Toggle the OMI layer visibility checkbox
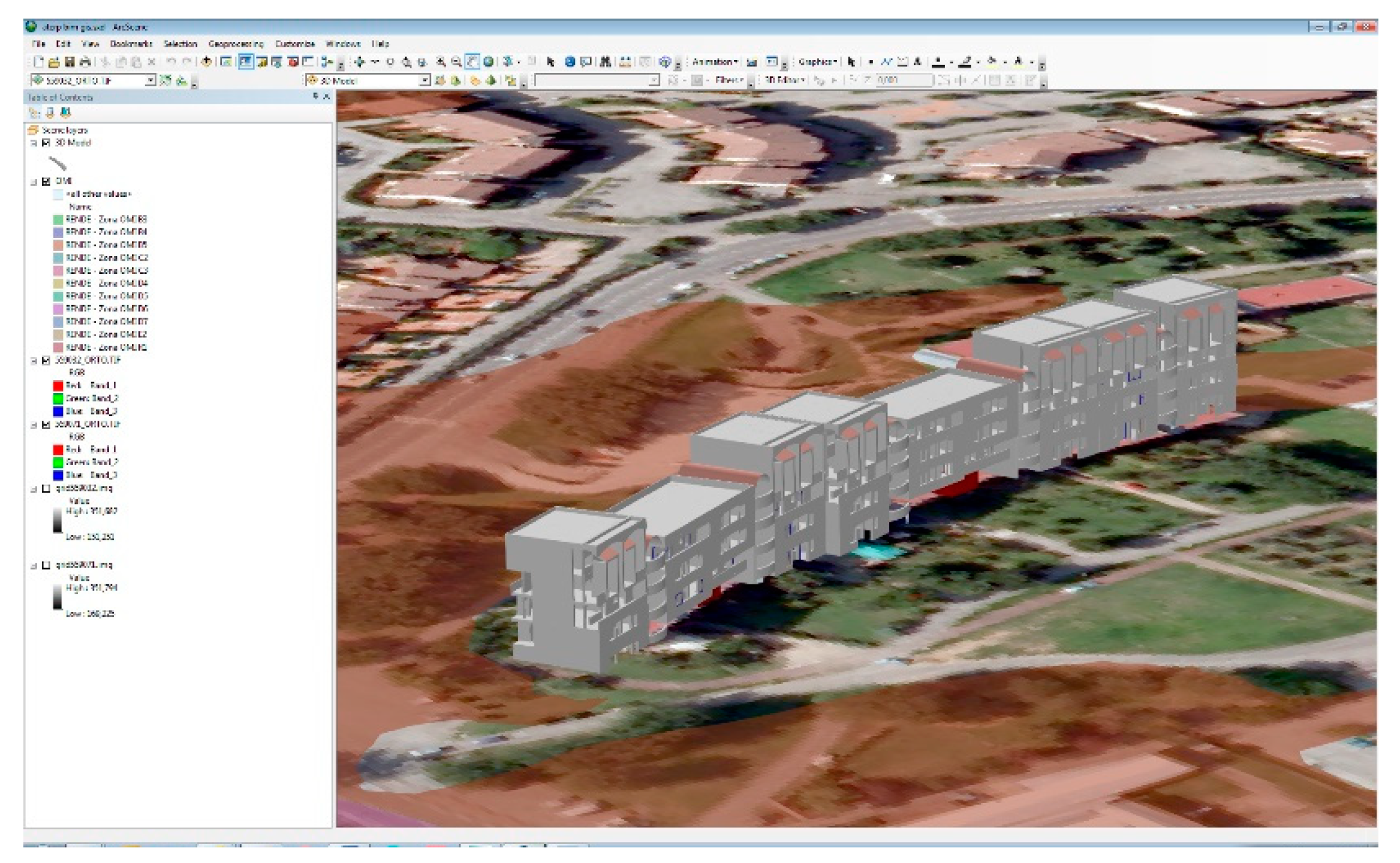 (x=46, y=181)
